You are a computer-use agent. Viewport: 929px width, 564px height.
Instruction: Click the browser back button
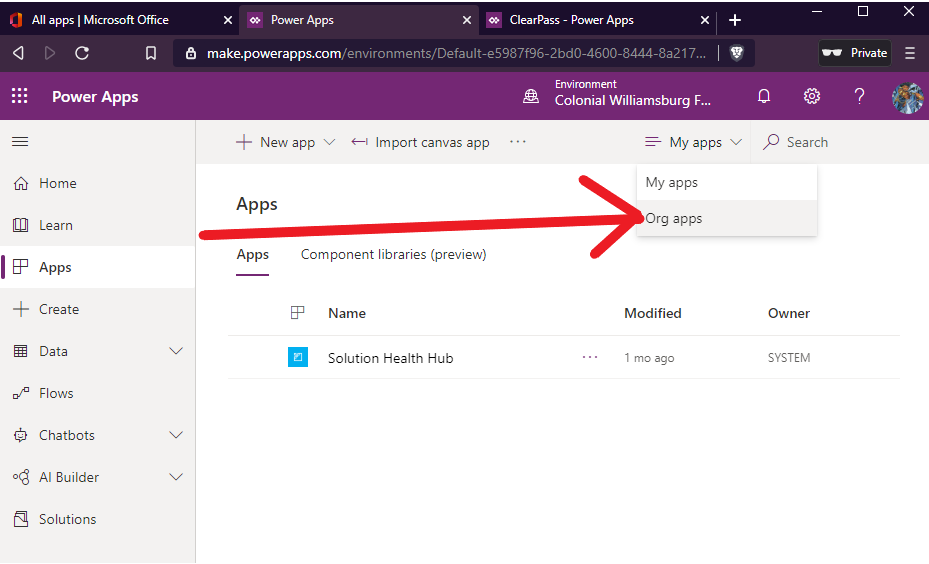click(18, 53)
